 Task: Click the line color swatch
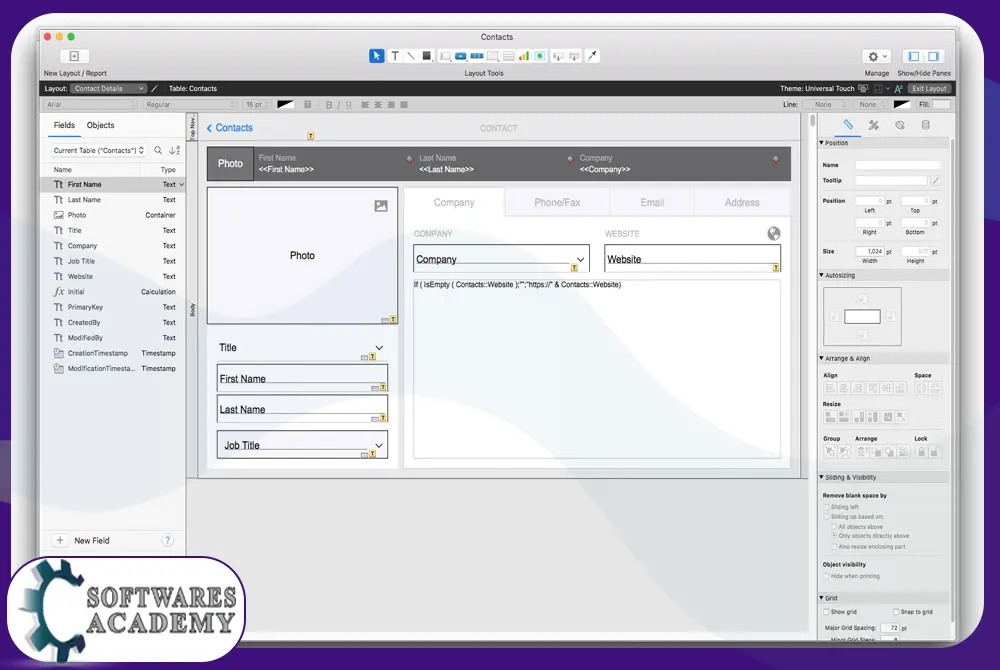(x=902, y=105)
